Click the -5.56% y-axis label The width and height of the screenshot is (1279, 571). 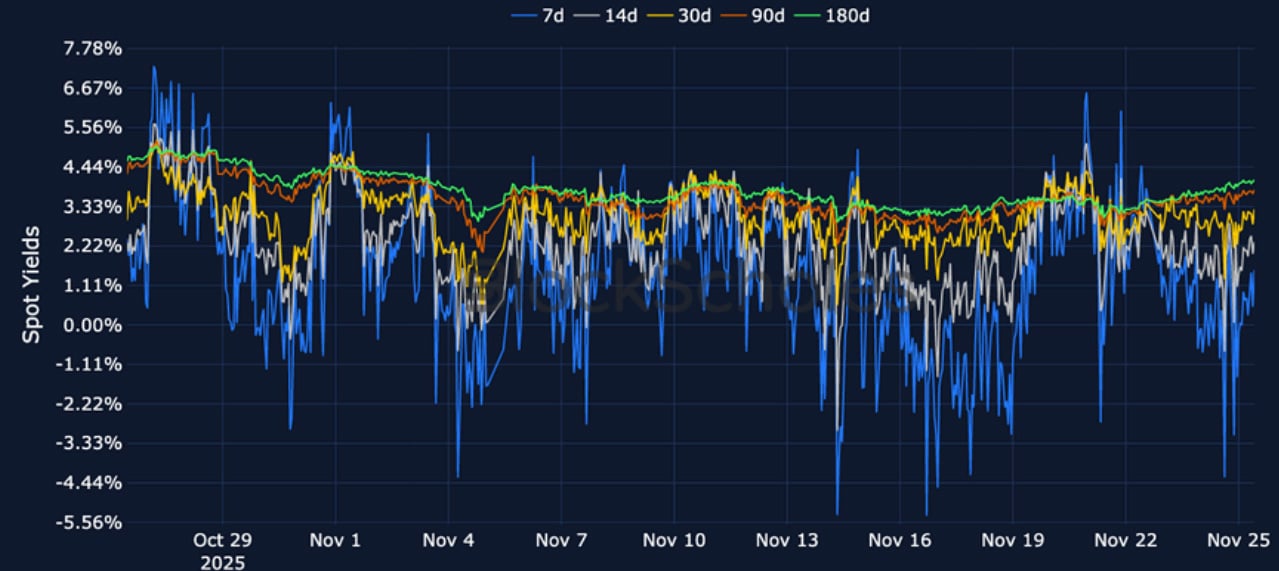click(x=90, y=522)
